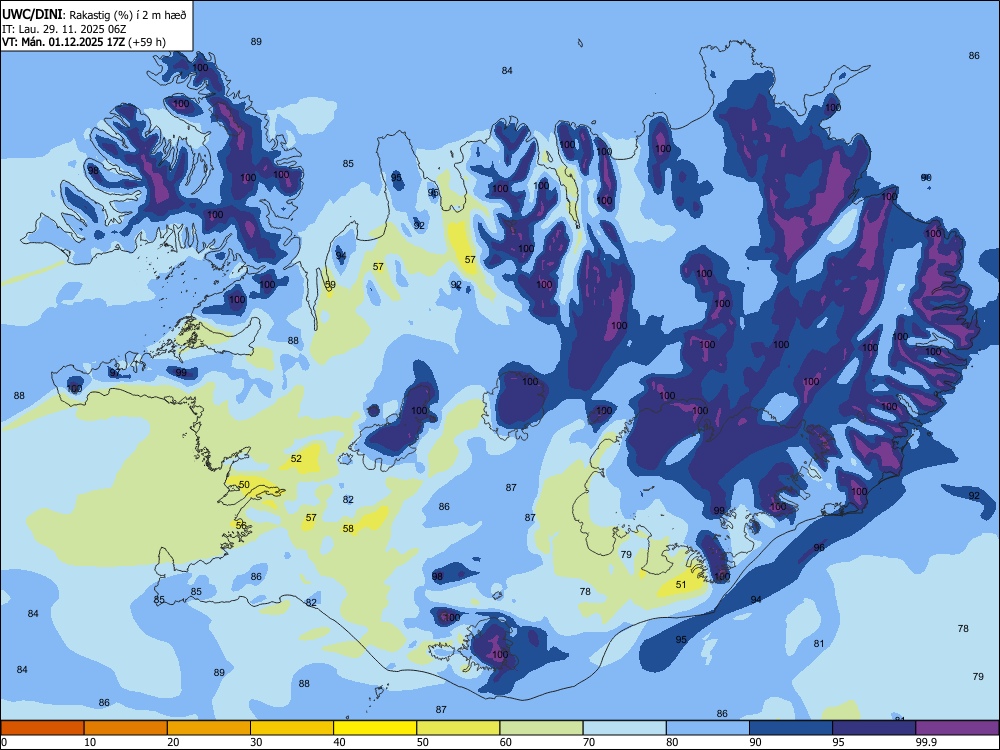Click the legend tick label '90'
The image size is (1000, 750).
[756, 742]
